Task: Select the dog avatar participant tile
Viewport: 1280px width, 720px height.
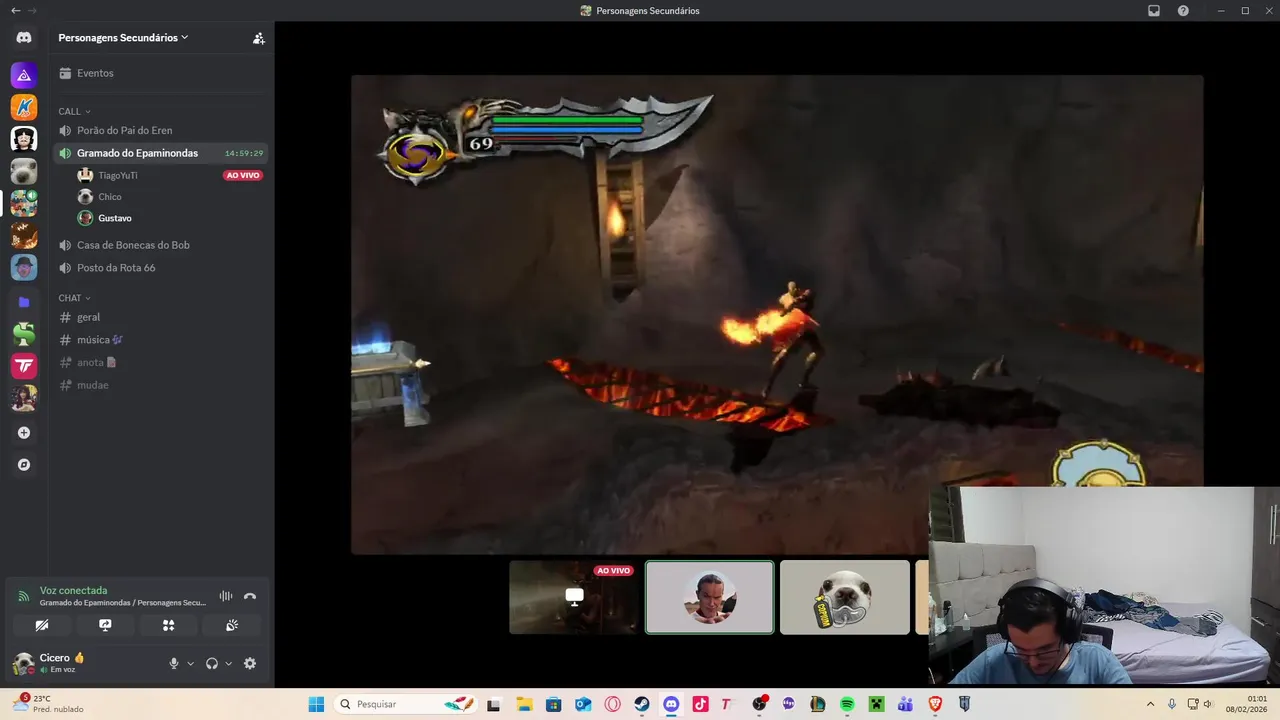Action: [845, 597]
